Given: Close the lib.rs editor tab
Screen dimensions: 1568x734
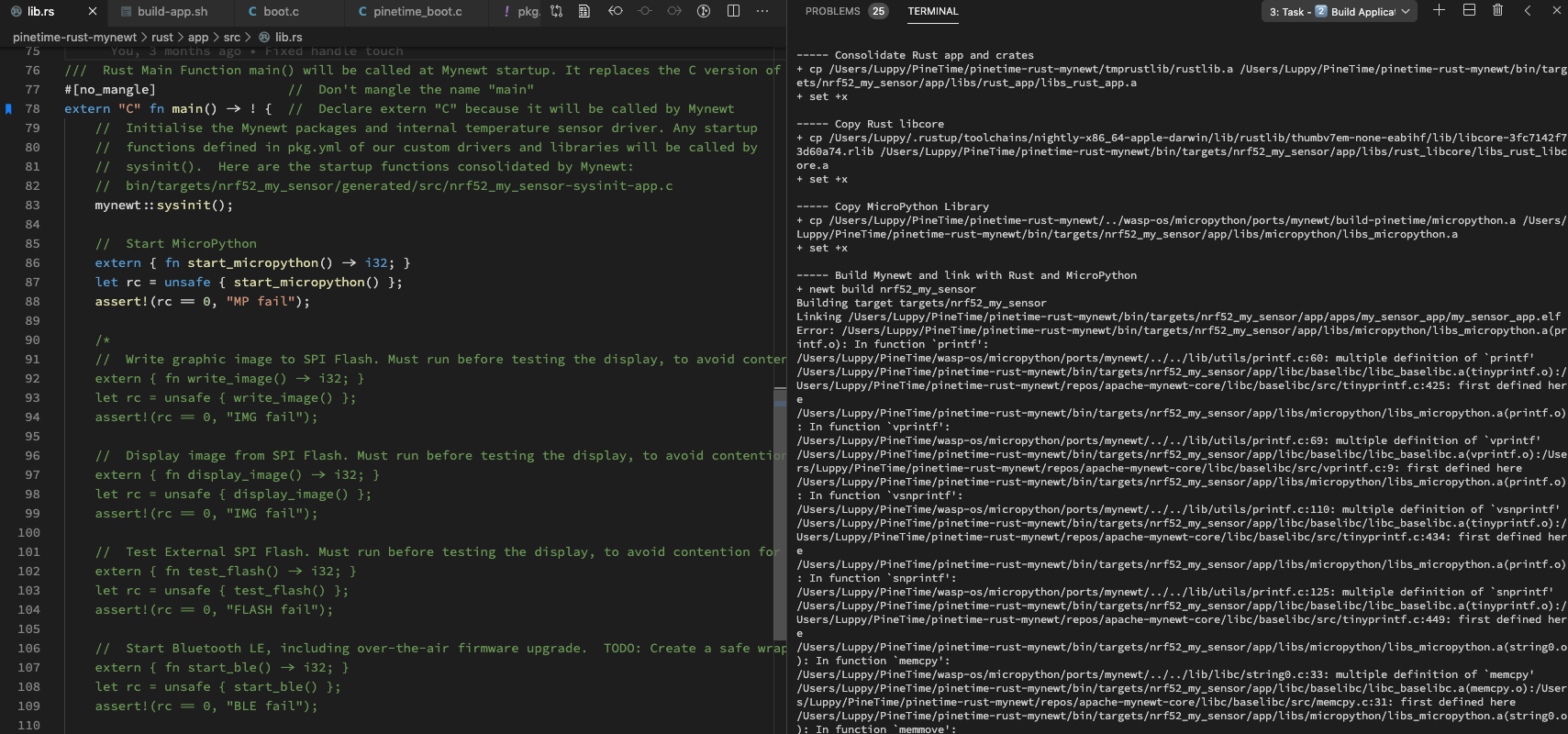Looking at the screenshot, I should tap(92, 12).
